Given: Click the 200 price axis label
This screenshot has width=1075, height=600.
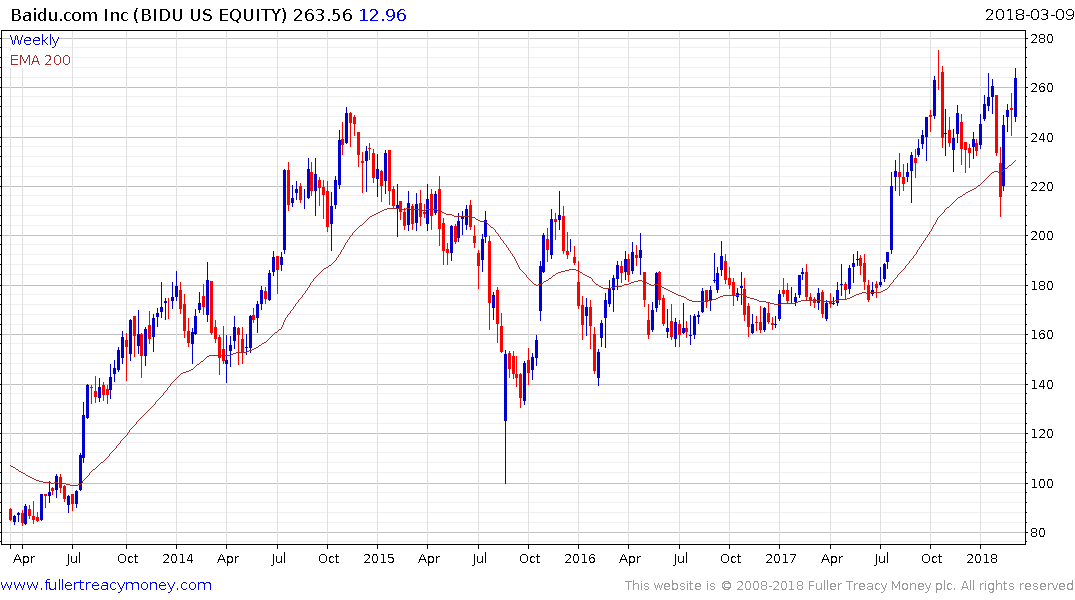Looking at the screenshot, I should 1043,236.
